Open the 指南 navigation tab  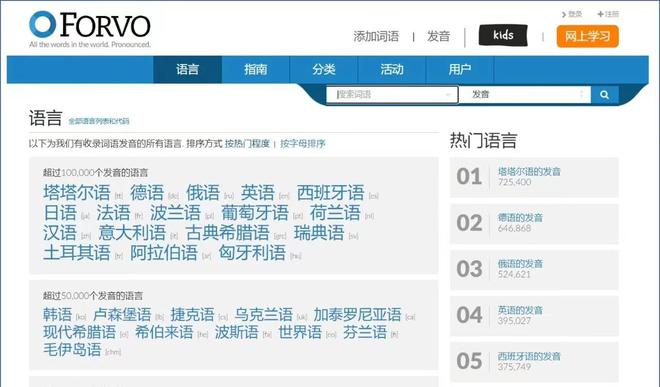click(x=255, y=69)
